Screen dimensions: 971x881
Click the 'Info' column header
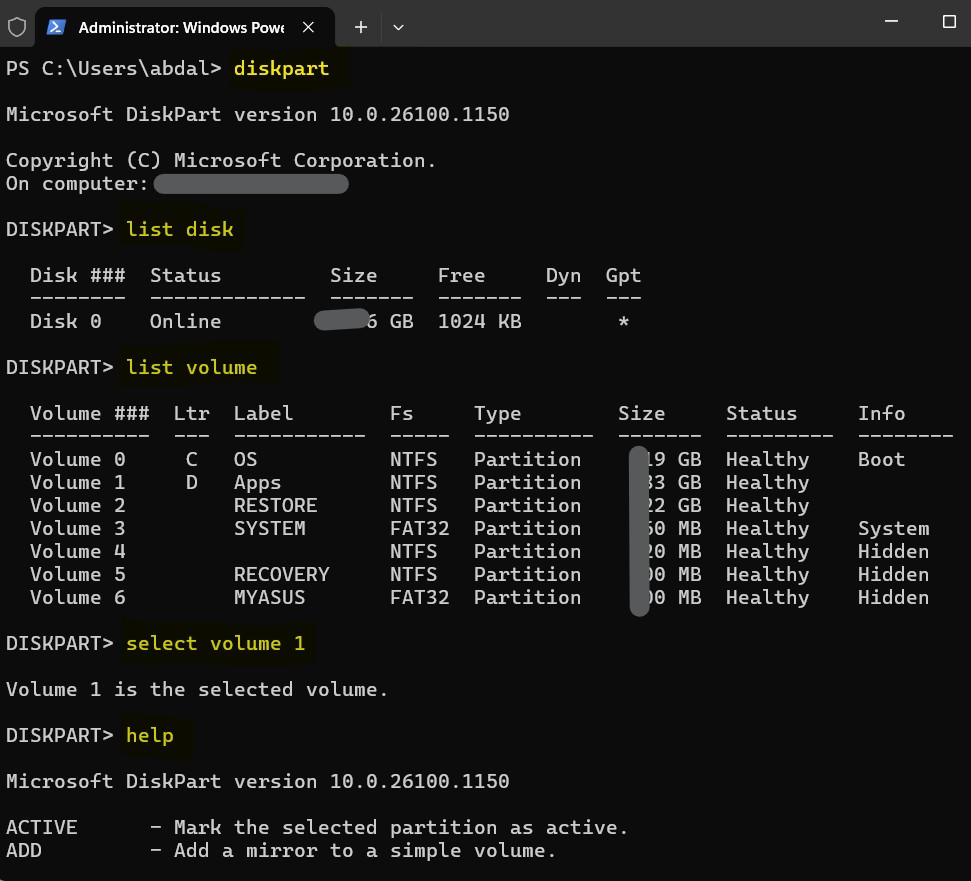(x=881, y=413)
